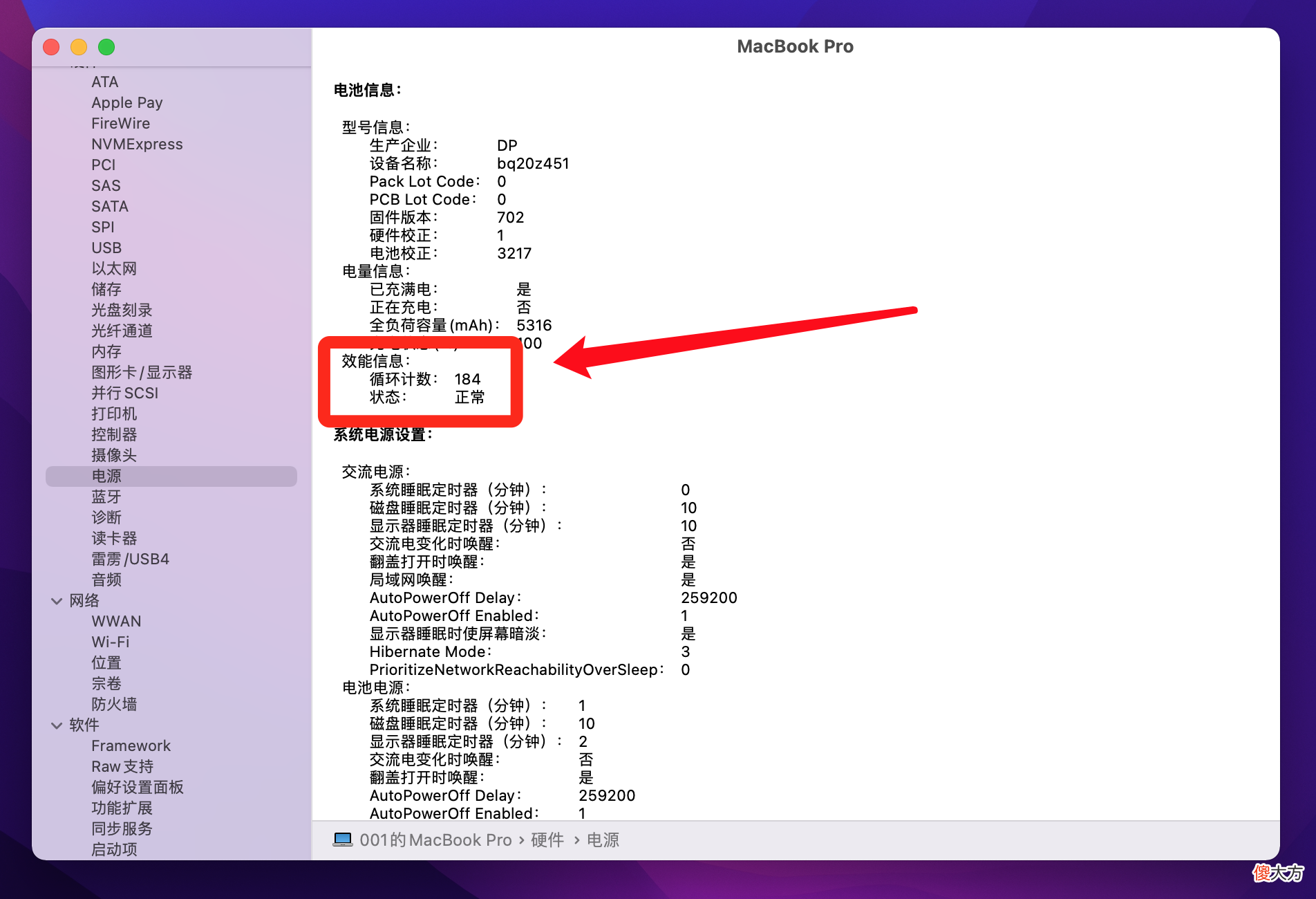Select 雷雳/USB4 in the sidebar
This screenshot has height=899, width=1316.
coord(131,559)
